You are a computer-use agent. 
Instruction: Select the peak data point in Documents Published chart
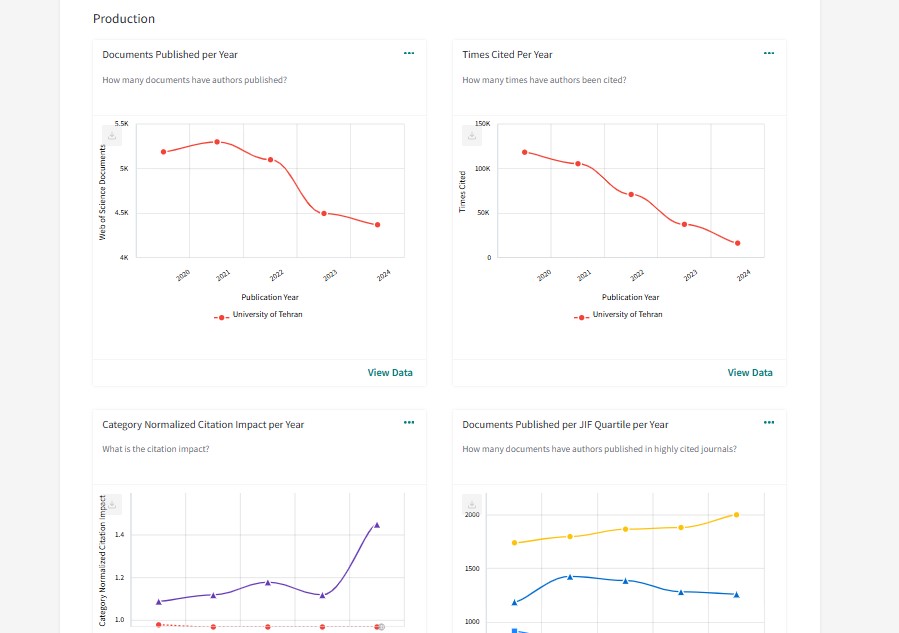217,142
